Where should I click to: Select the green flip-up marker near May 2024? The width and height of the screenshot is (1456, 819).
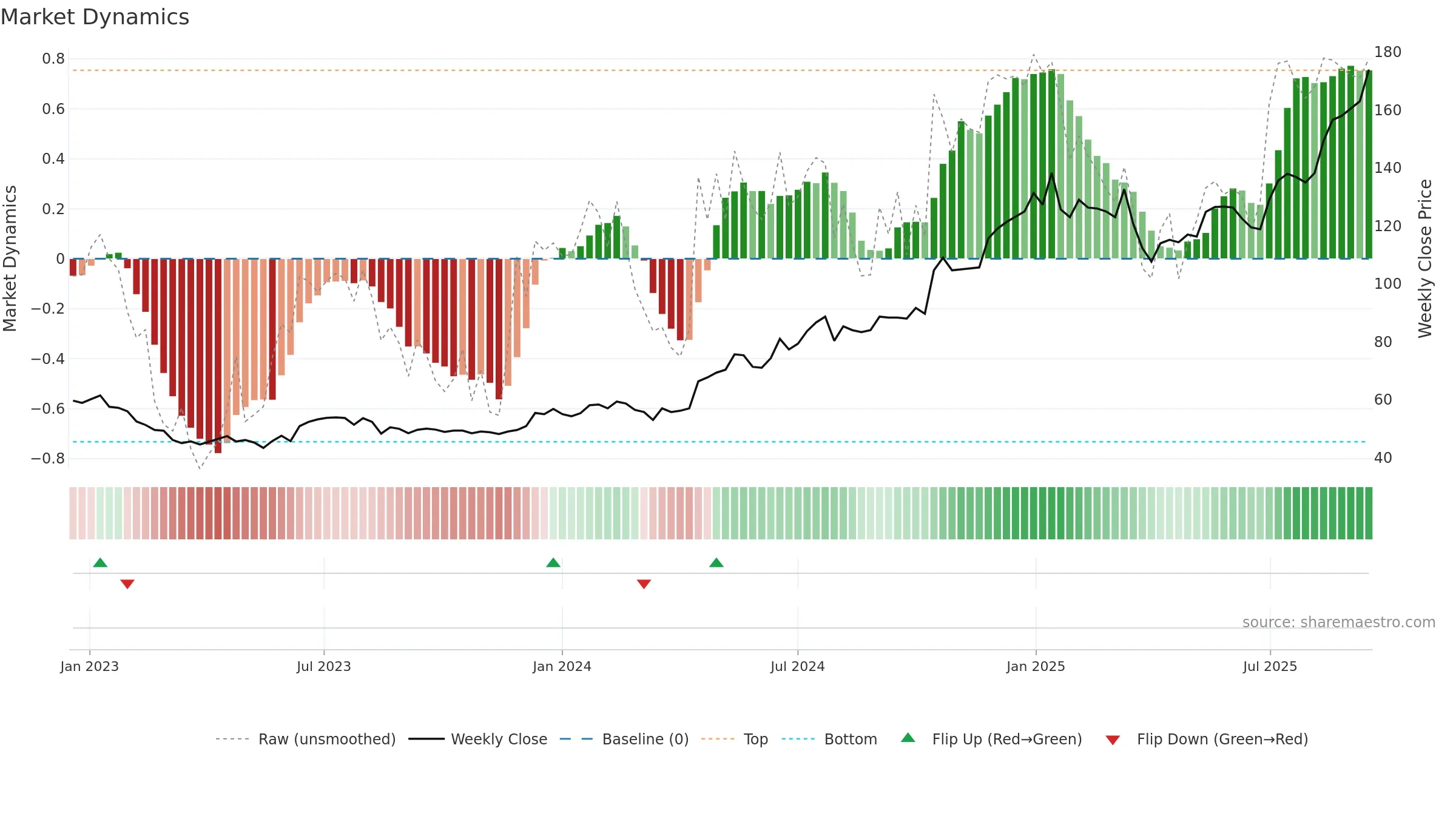(x=716, y=562)
